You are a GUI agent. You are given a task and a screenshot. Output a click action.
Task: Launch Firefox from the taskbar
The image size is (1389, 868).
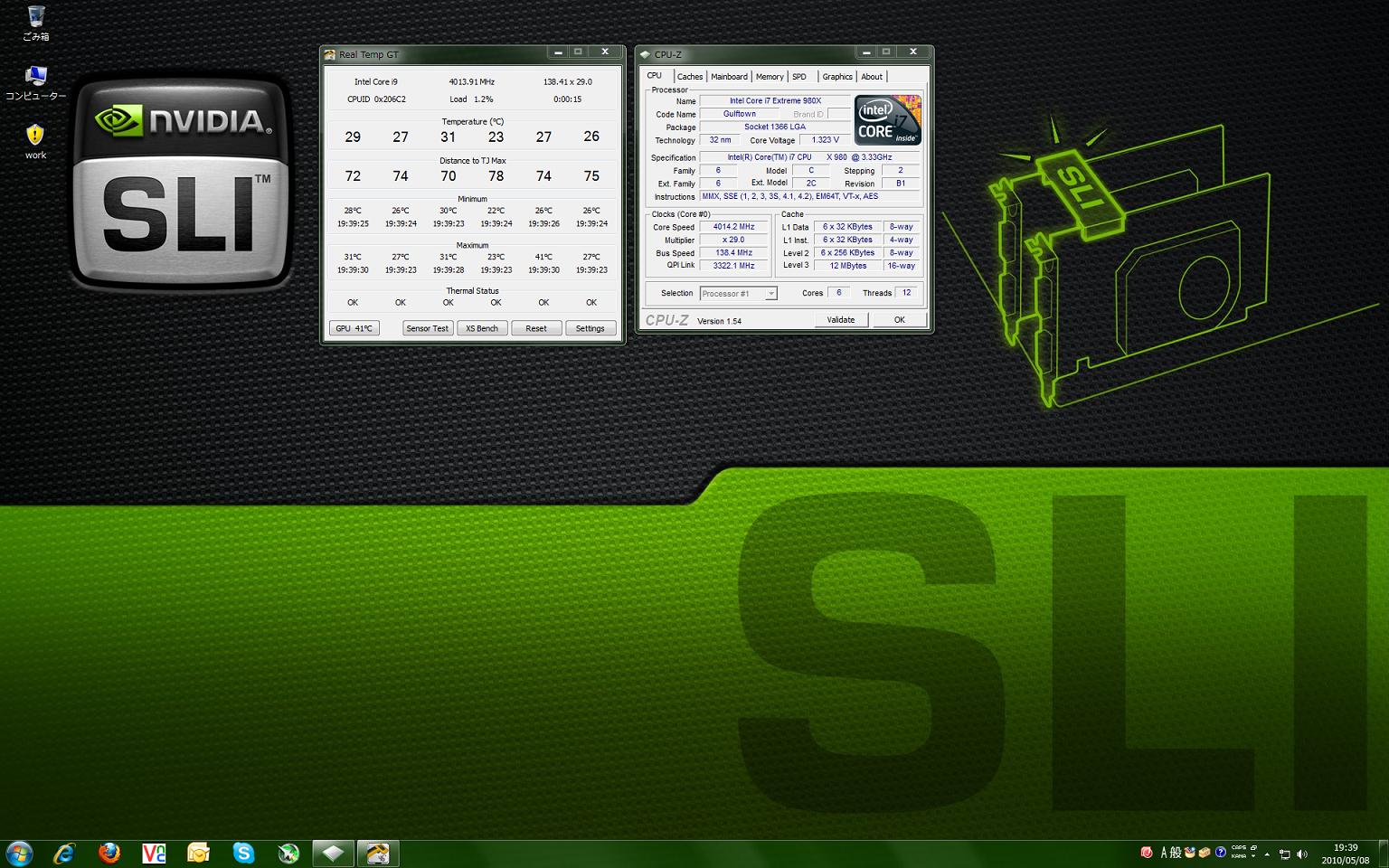[109, 853]
